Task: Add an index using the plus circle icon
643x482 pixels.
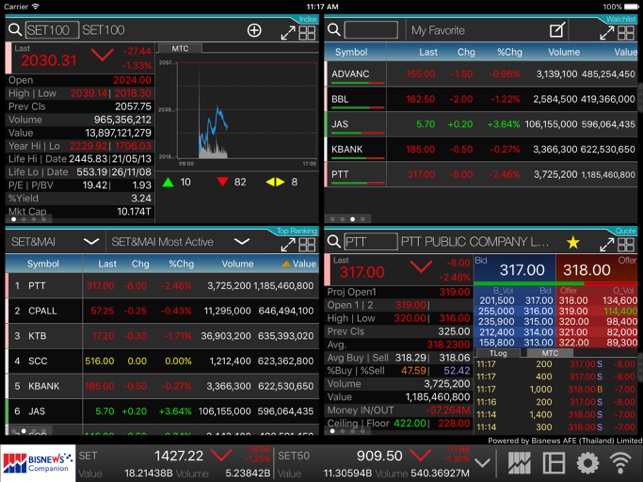Action: click(254, 30)
